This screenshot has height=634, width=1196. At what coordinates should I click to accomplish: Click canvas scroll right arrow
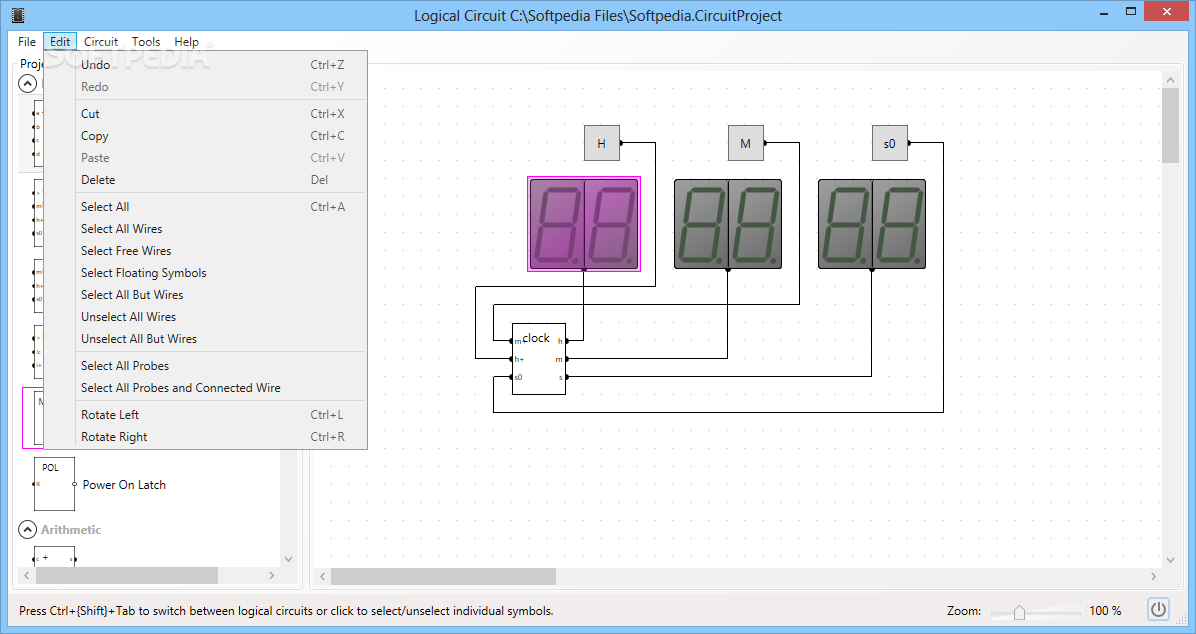coord(1153,576)
